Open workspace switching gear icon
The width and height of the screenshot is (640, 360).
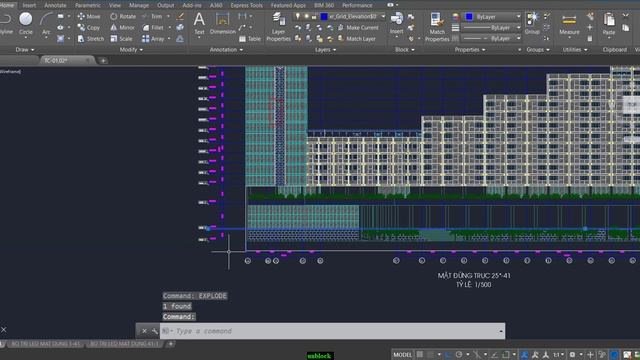tap(572, 355)
